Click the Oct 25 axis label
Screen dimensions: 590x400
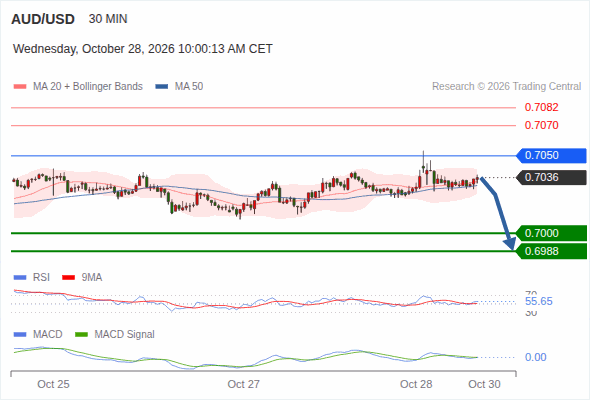(x=53, y=384)
